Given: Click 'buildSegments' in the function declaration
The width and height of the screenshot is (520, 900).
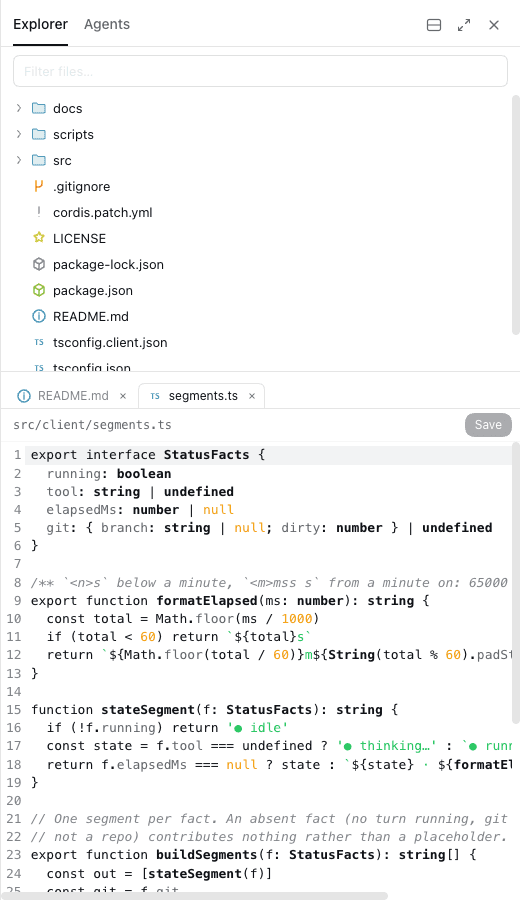Looking at the screenshot, I should (207, 855).
